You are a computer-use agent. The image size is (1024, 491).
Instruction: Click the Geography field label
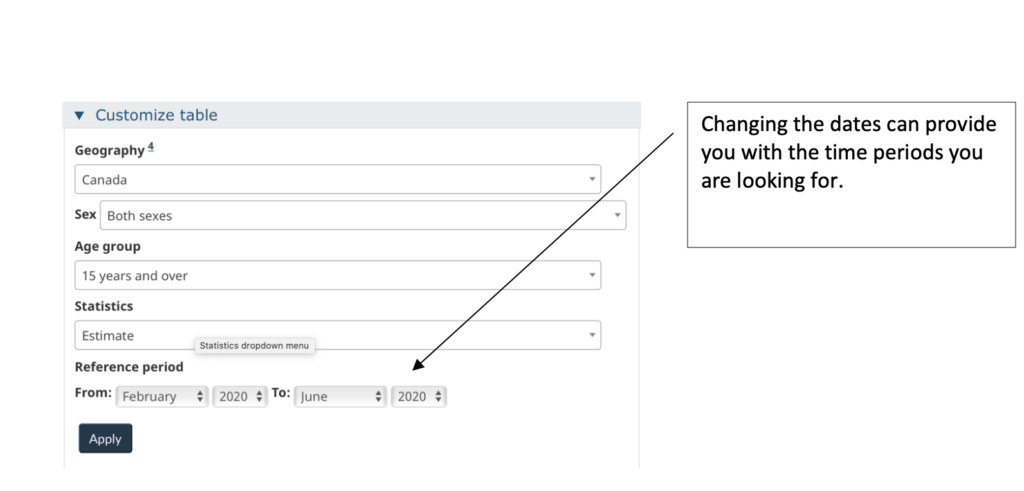point(108,150)
